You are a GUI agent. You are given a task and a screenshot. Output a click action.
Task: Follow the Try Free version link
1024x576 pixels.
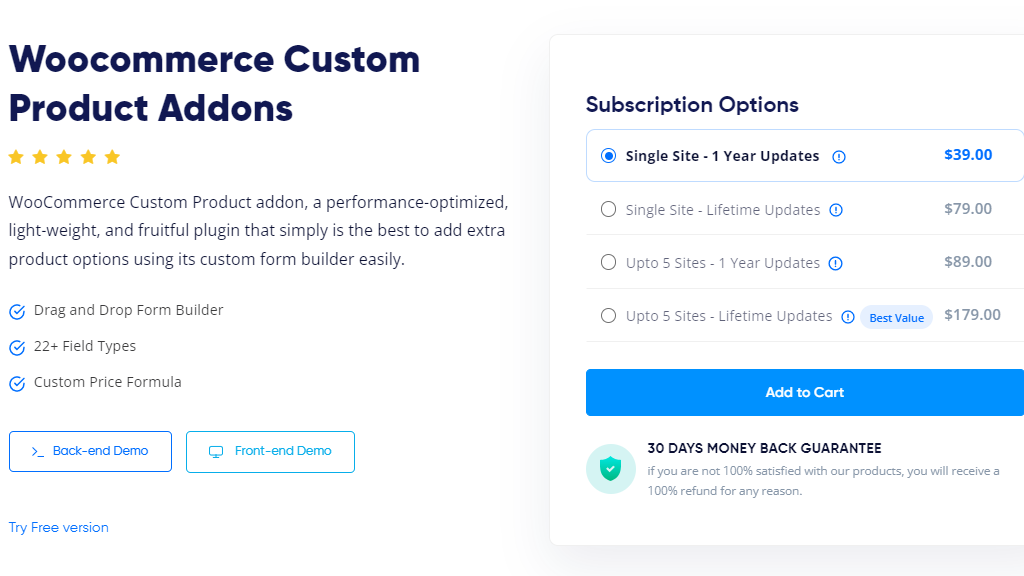(x=59, y=528)
